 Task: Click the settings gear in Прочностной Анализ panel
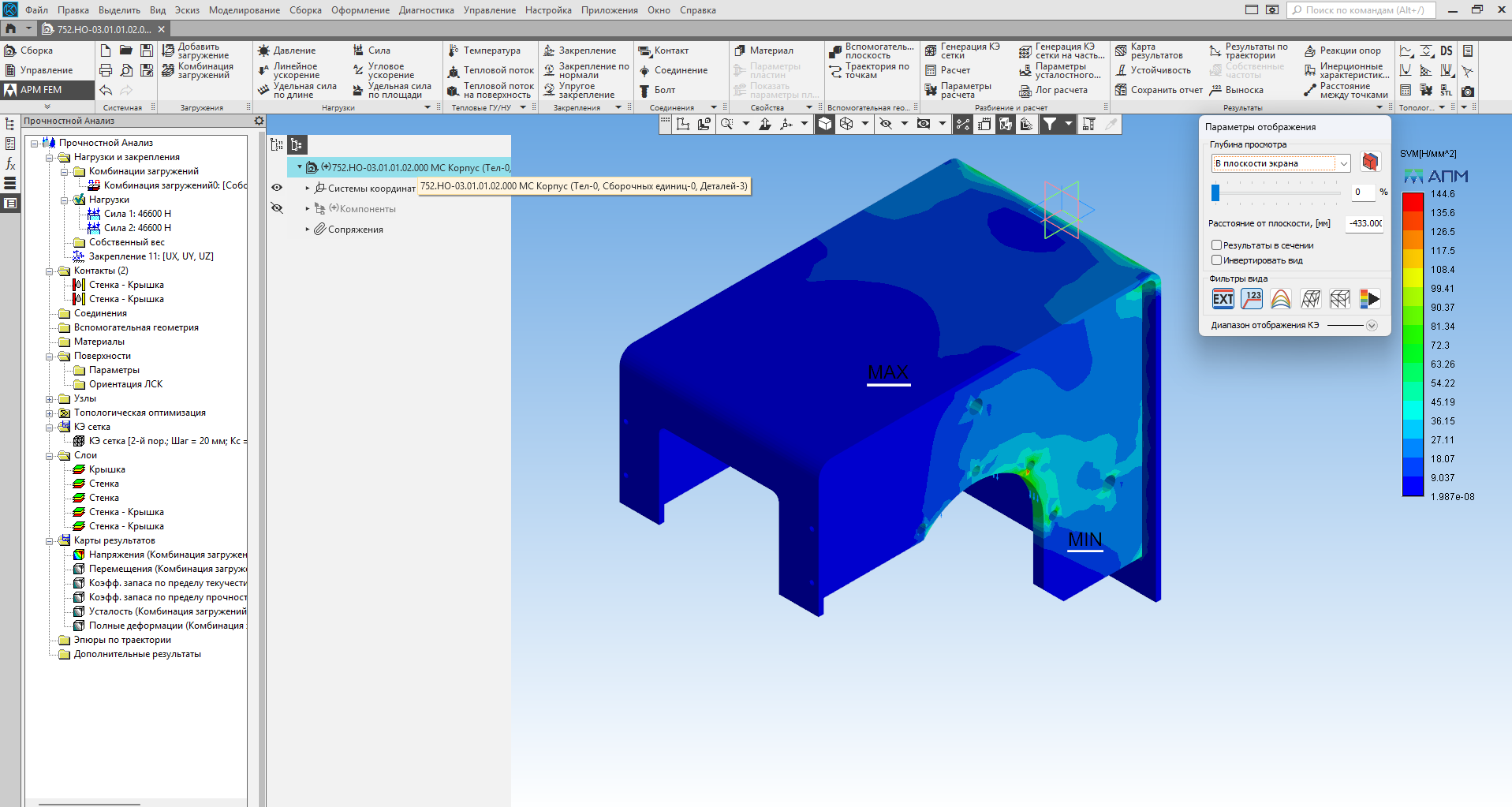(259, 121)
